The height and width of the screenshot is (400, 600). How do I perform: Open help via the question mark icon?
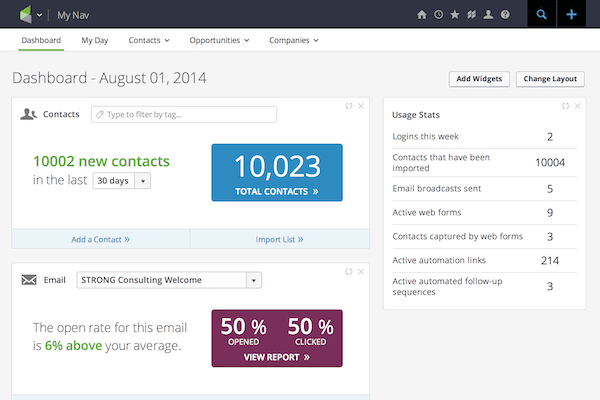(x=505, y=15)
